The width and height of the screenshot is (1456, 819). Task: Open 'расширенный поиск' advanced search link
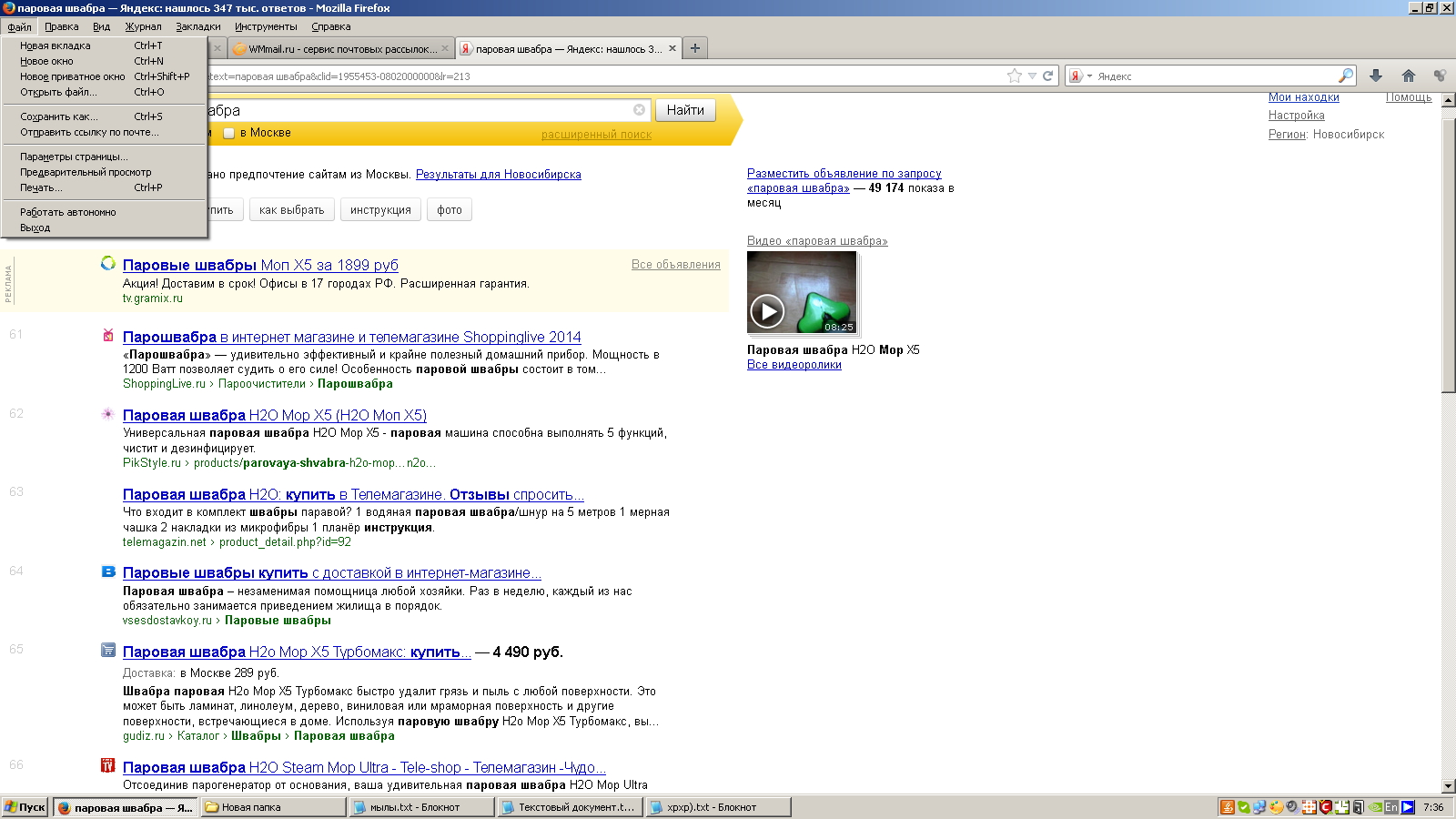[596, 135]
